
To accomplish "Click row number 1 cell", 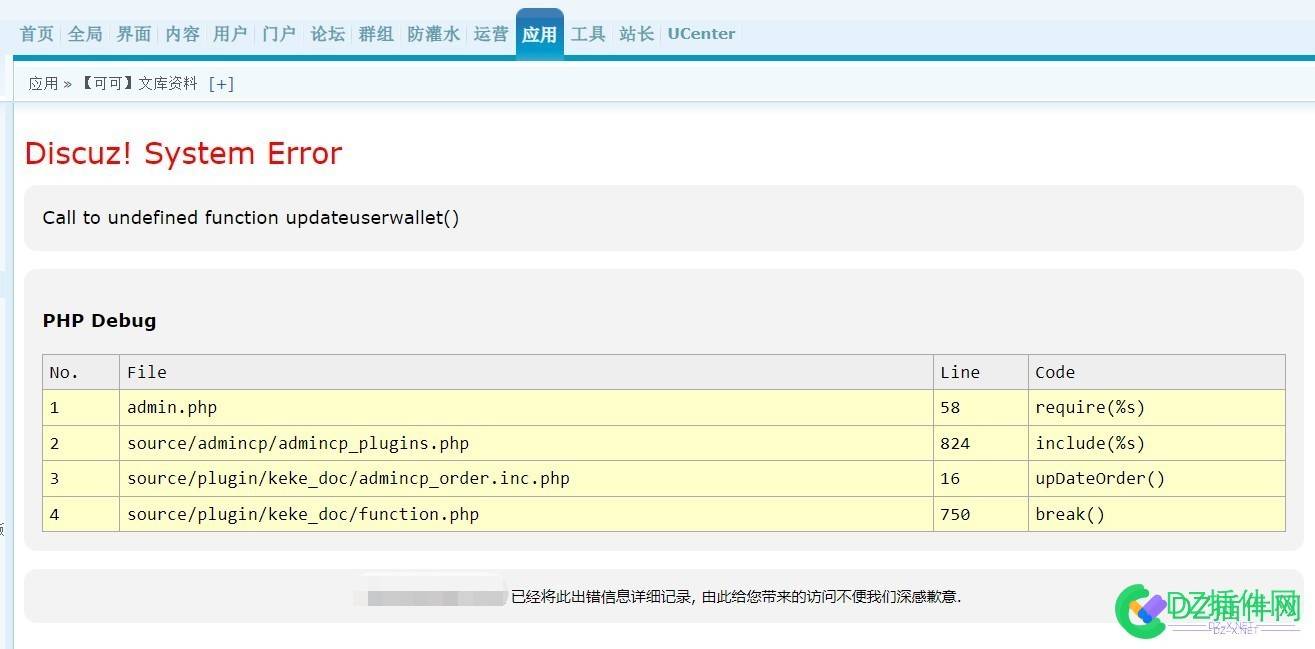I will pyautogui.click(x=81, y=408).
